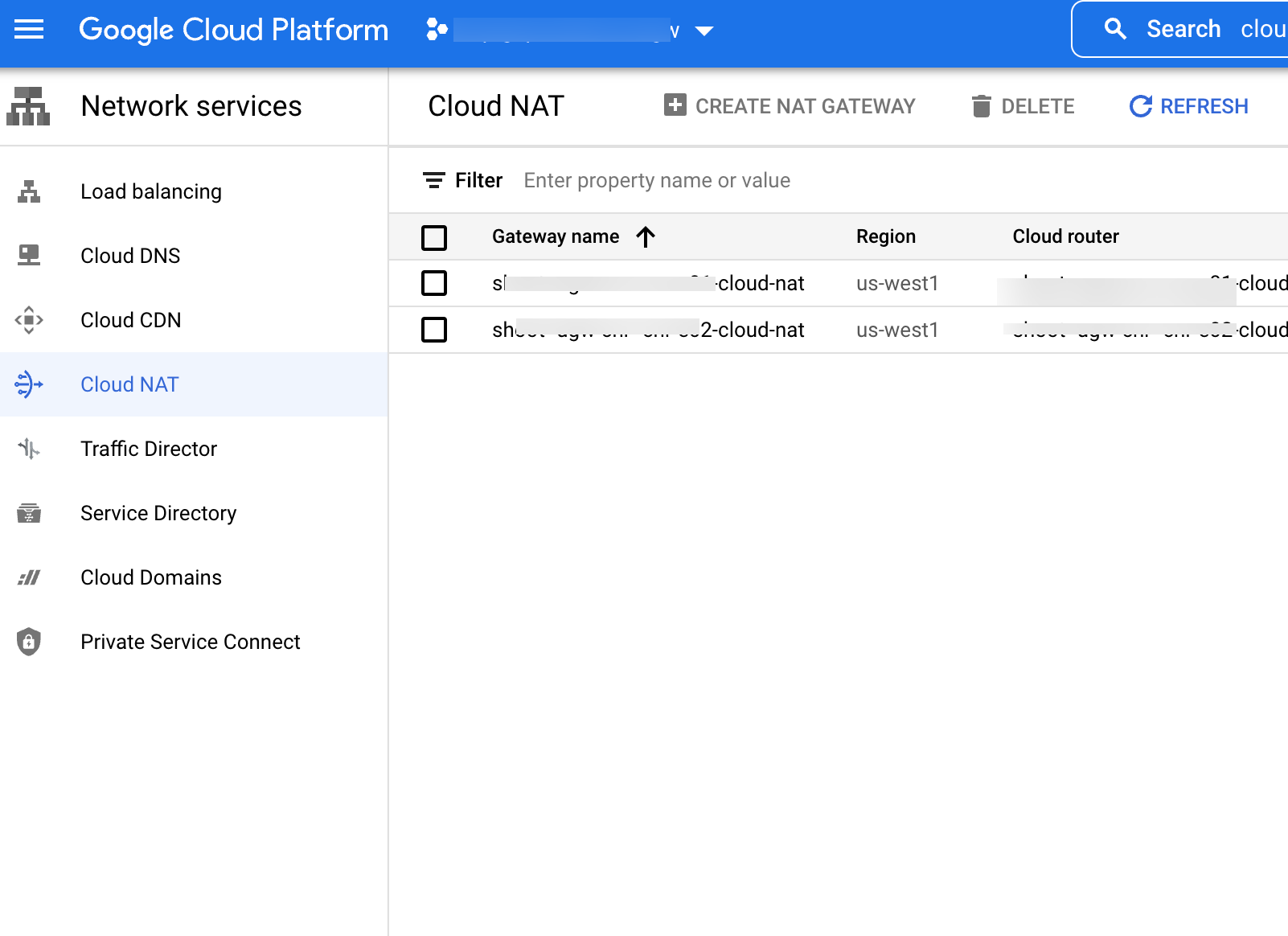1288x936 pixels.
Task: Click the Load balancing icon
Action: (x=29, y=191)
